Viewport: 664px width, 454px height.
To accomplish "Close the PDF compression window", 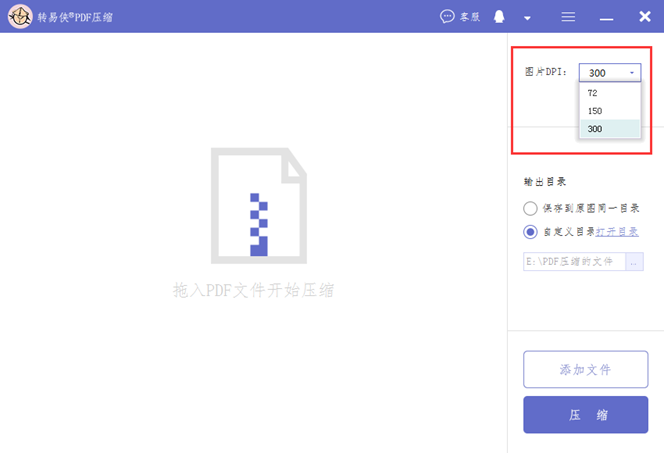I will [645, 17].
